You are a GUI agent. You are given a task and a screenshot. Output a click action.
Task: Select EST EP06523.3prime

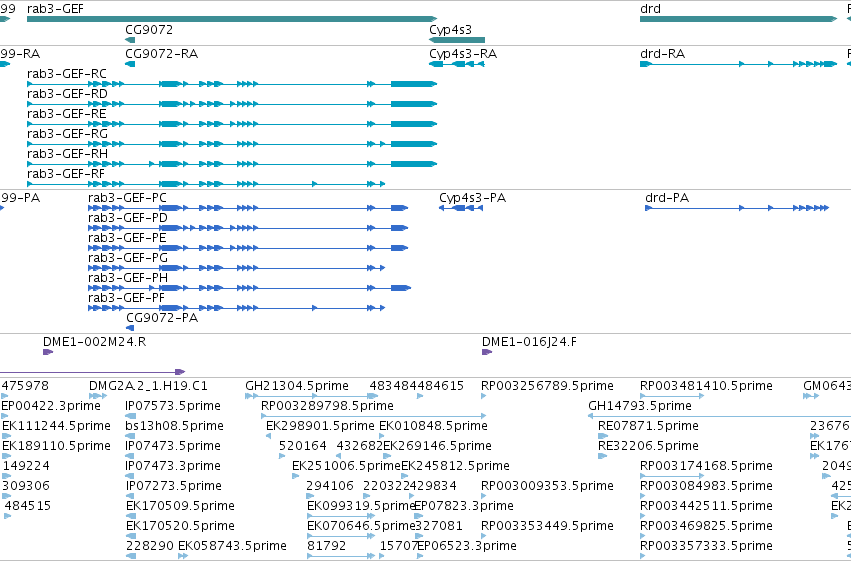click(x=467, y=546)
